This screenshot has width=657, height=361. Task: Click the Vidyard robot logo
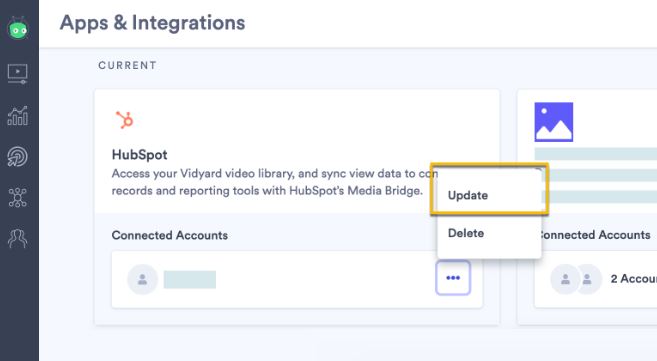[18, 28]
